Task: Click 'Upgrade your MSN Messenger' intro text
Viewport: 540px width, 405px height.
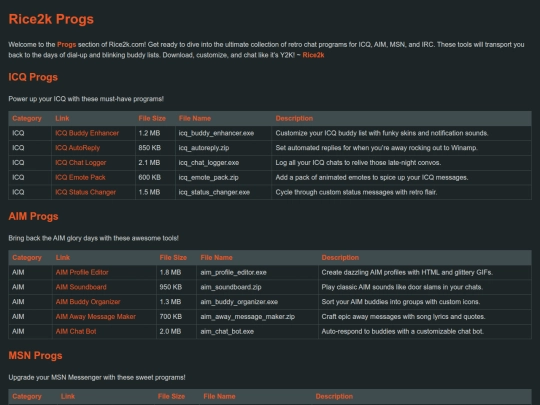Action: (97, 377)
